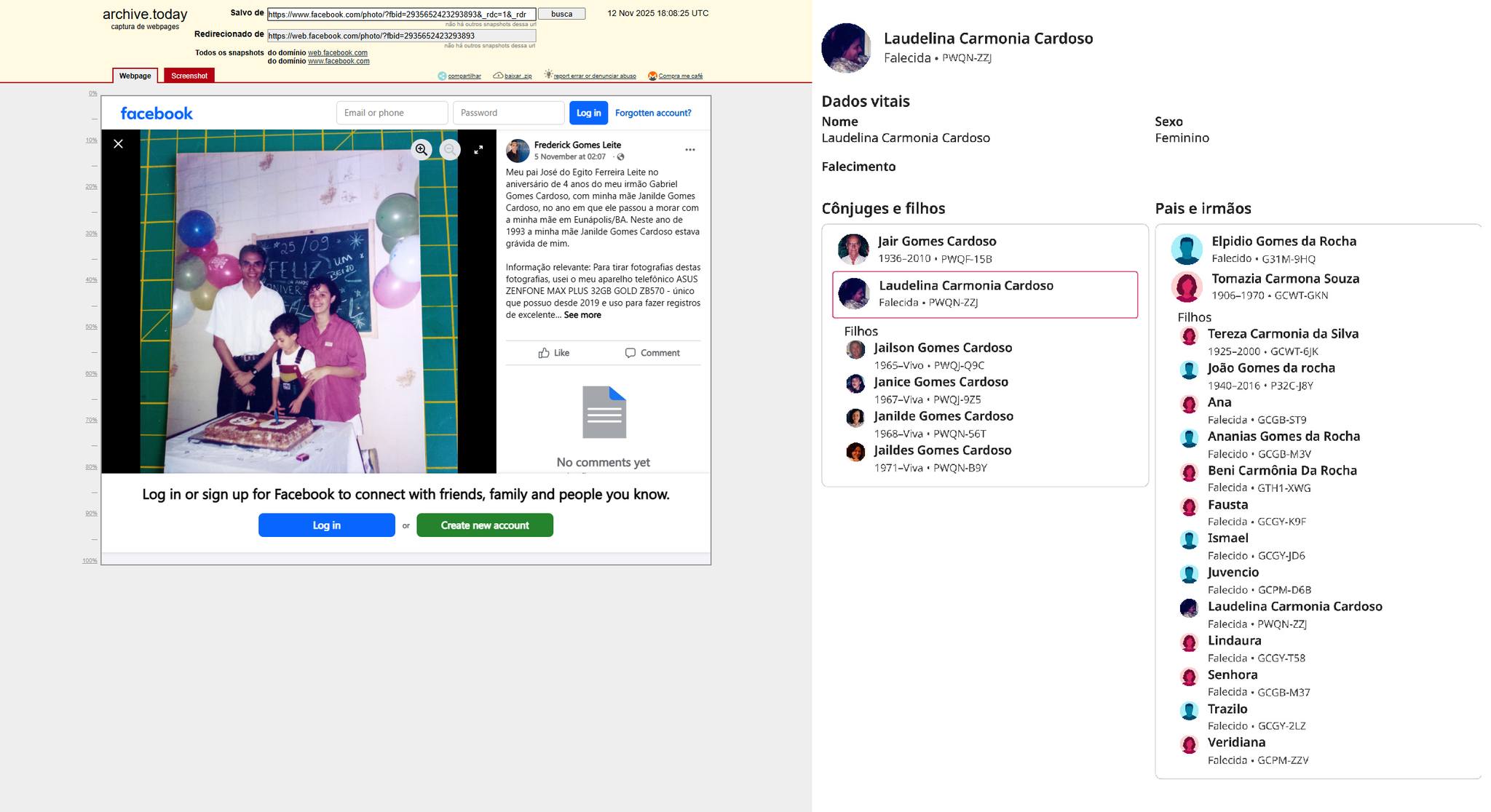Click the compartilhar share icon link
Screen dimensions: 1491x812
point(442,76)
